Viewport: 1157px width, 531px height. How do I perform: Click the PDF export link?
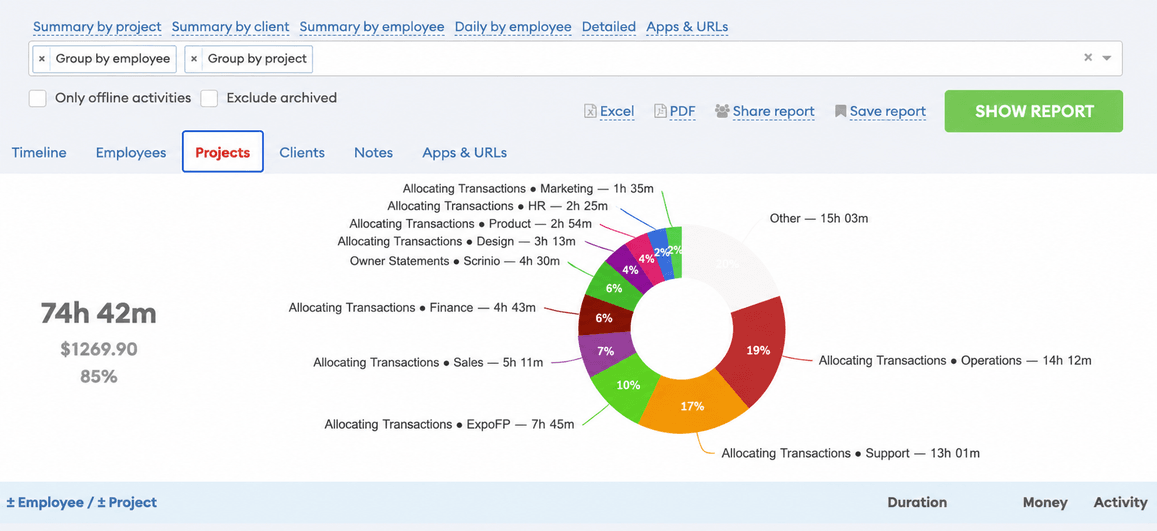tap(683, 112)
